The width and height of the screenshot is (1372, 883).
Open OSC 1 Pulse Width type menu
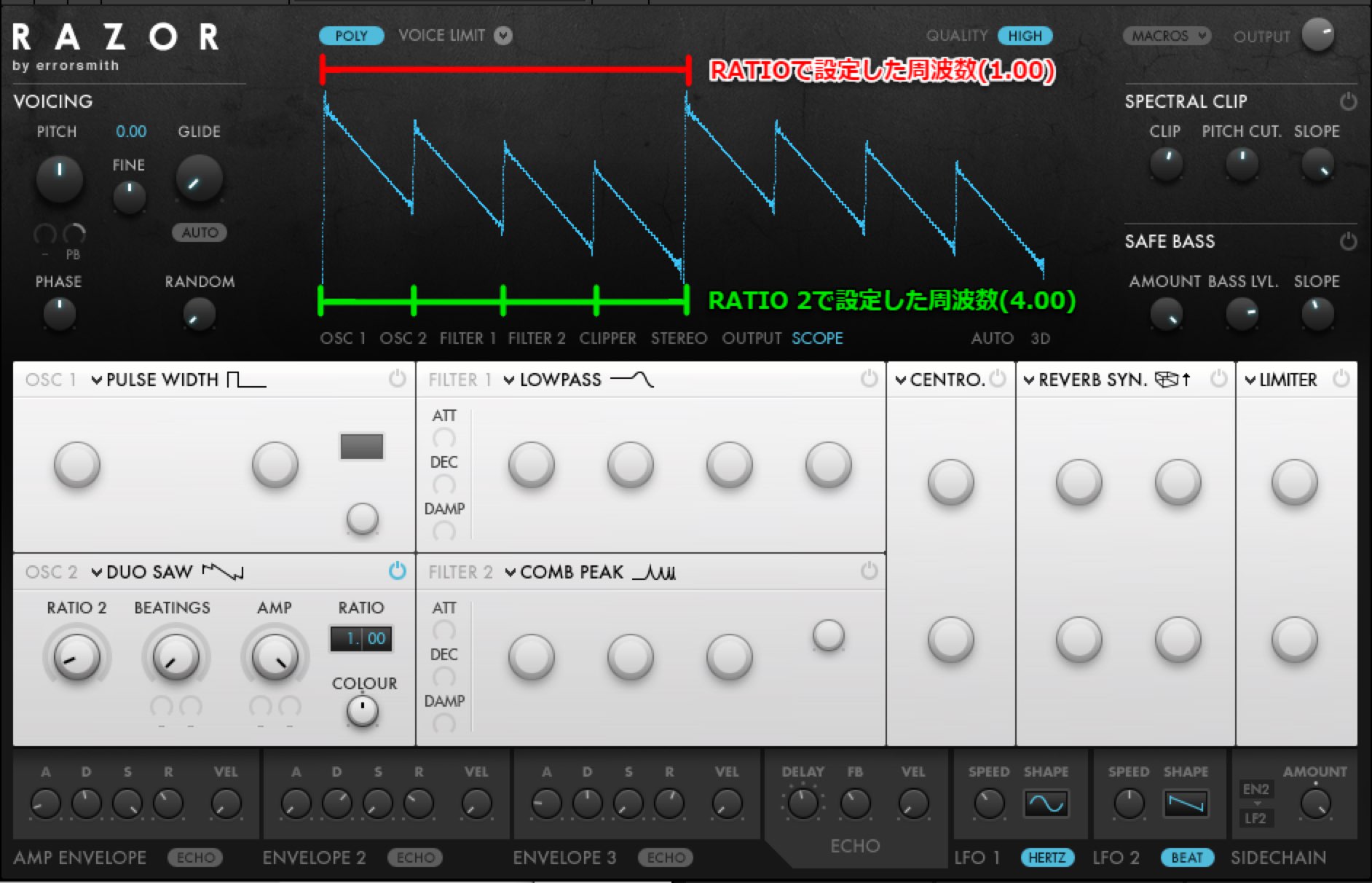tap(178, 380)
